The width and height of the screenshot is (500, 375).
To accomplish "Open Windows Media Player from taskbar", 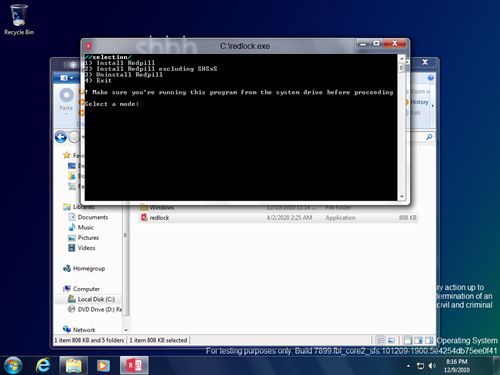I will pyautogui.click(x=103, y=366).
